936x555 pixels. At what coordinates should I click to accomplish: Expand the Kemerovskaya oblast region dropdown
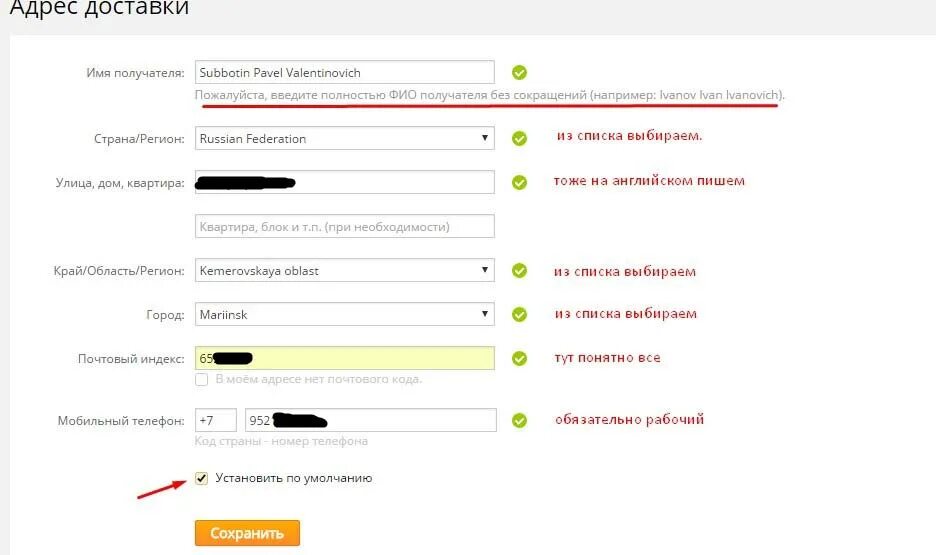coord(344,271)
